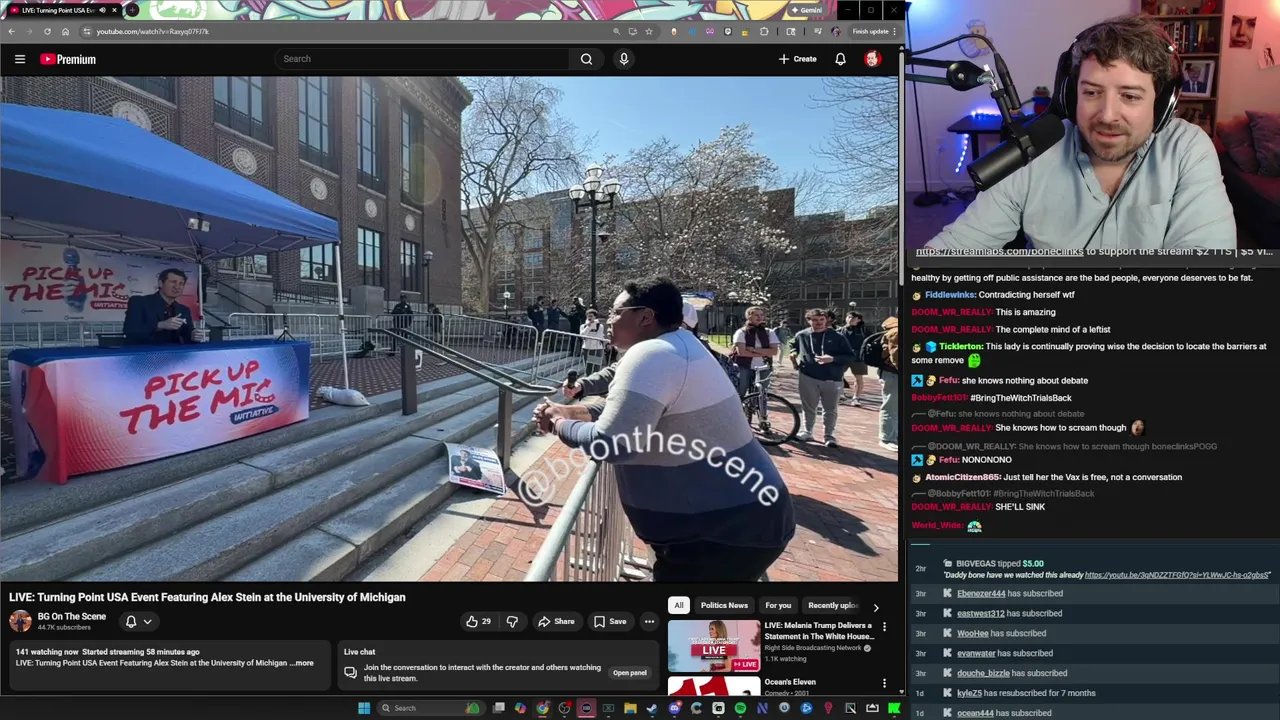This screenshot has height=720, width=1280.
Task: Open Spotify from the taskbar
Action: click(740, 708)
